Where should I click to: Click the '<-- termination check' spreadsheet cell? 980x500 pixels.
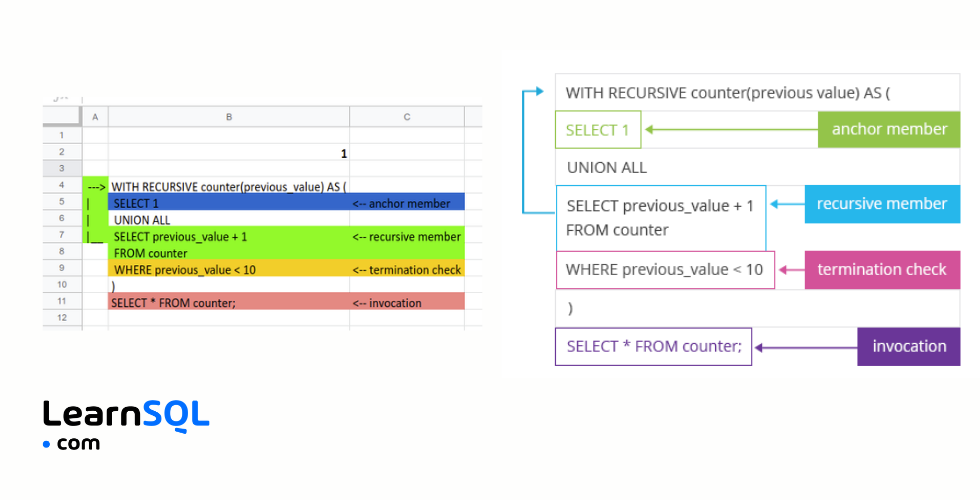[x=407, y=268]
